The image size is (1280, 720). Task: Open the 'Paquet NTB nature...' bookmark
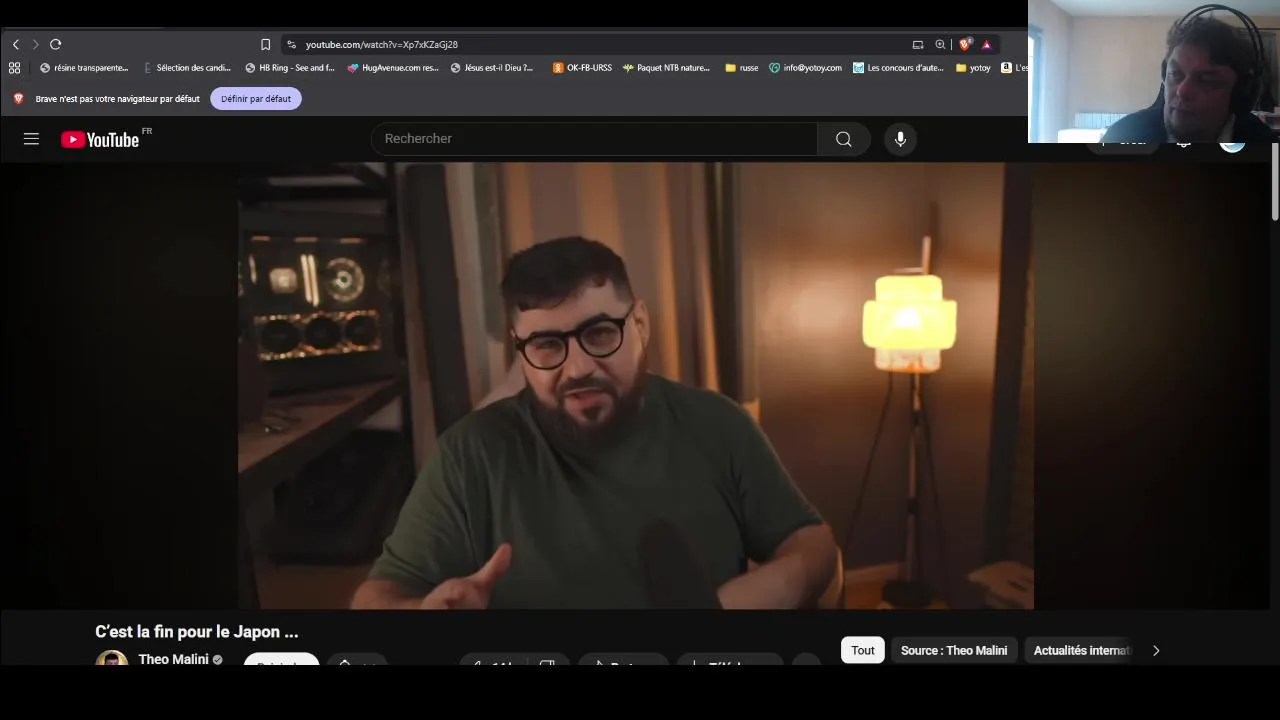point(666,68)
